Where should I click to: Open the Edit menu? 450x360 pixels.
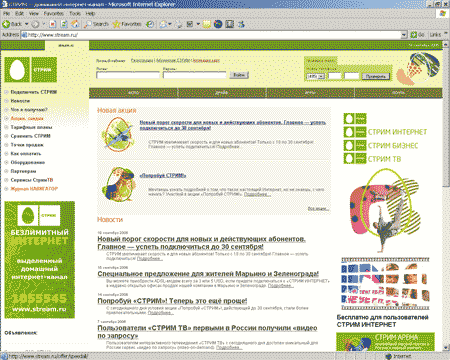(19, 14)
